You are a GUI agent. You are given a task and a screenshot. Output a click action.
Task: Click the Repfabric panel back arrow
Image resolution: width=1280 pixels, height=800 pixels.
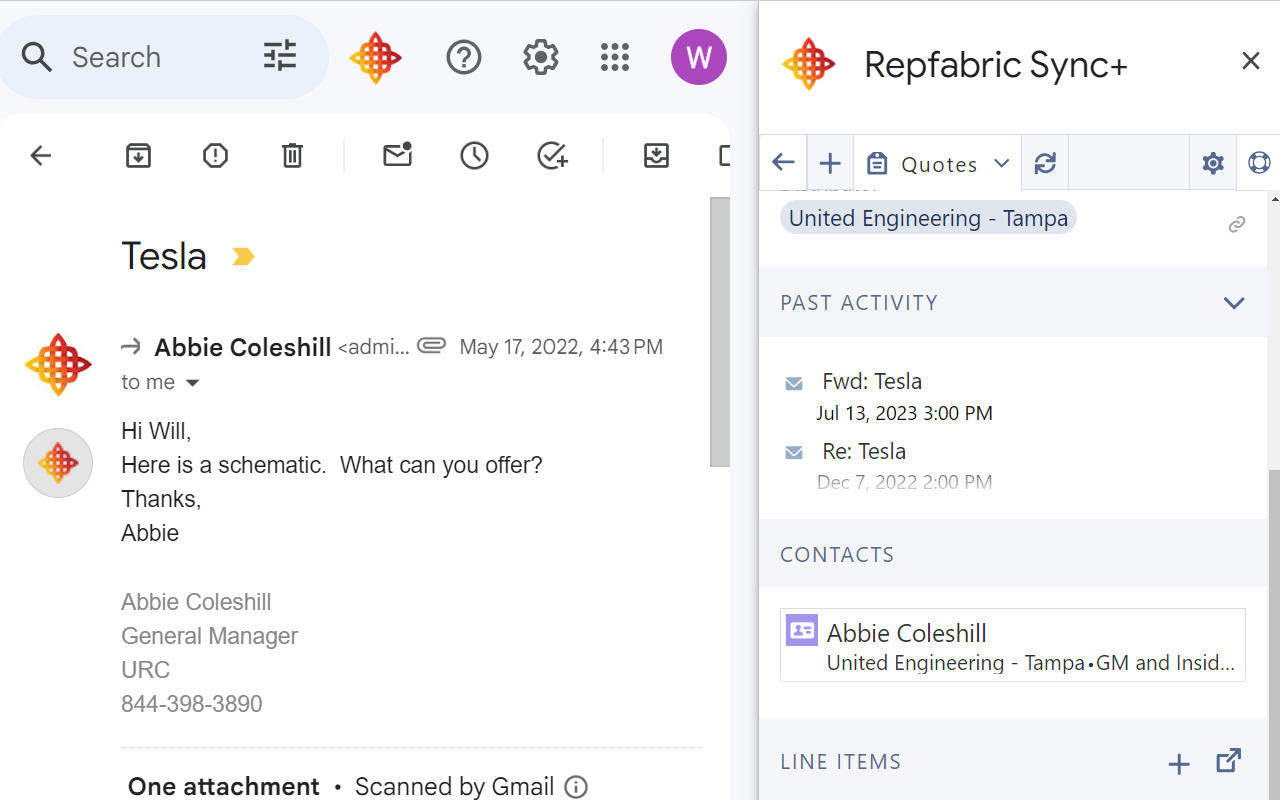pyautogui.click(x=783, y=163)
